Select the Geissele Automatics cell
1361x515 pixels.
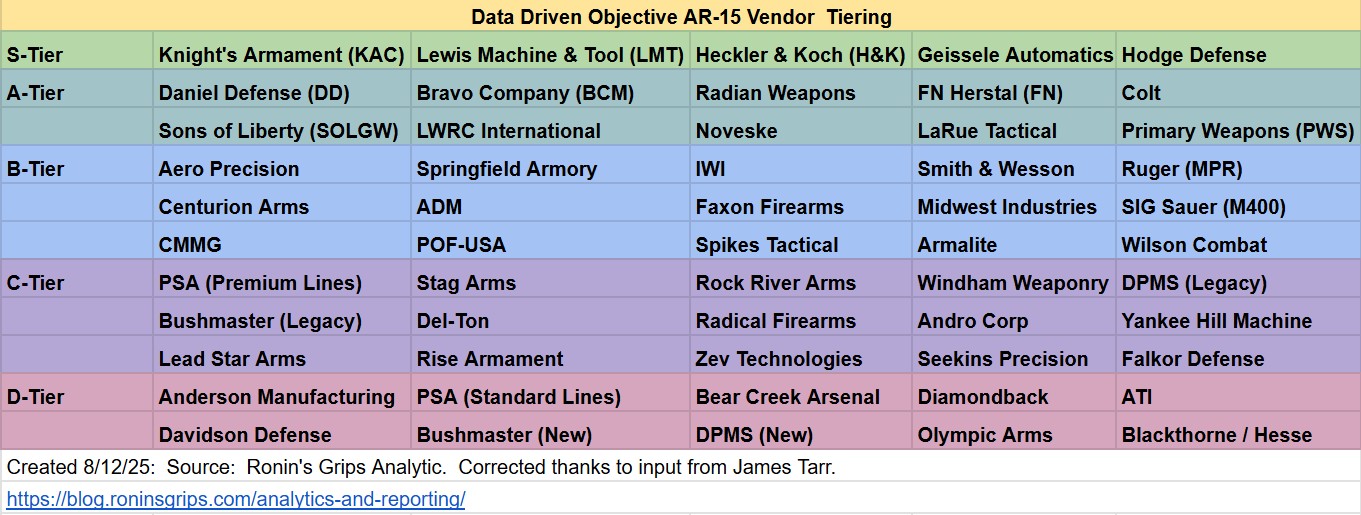(x=1014, y=55)
